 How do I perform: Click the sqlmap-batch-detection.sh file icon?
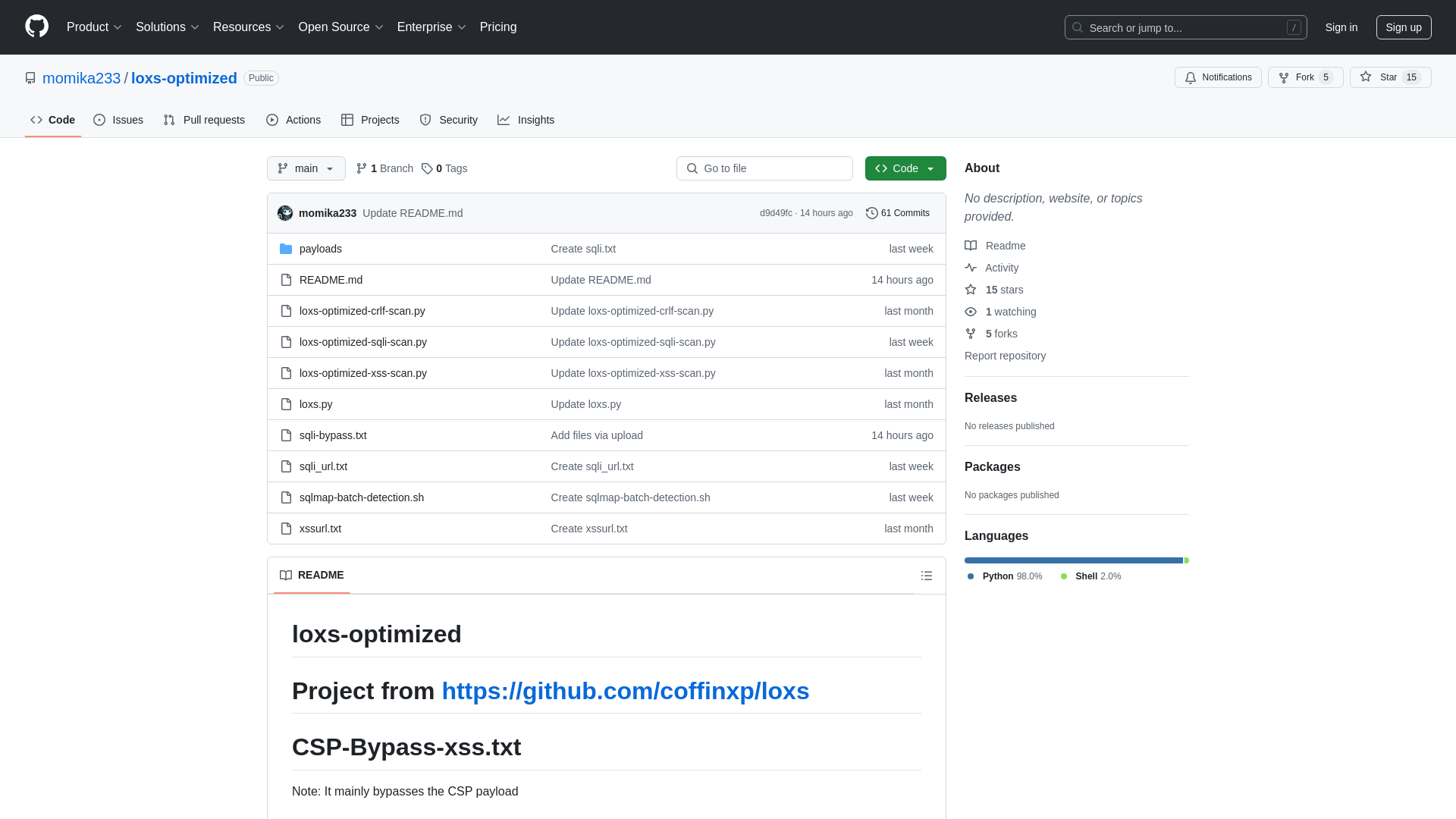pyautogui.click(x=286, y=497)
